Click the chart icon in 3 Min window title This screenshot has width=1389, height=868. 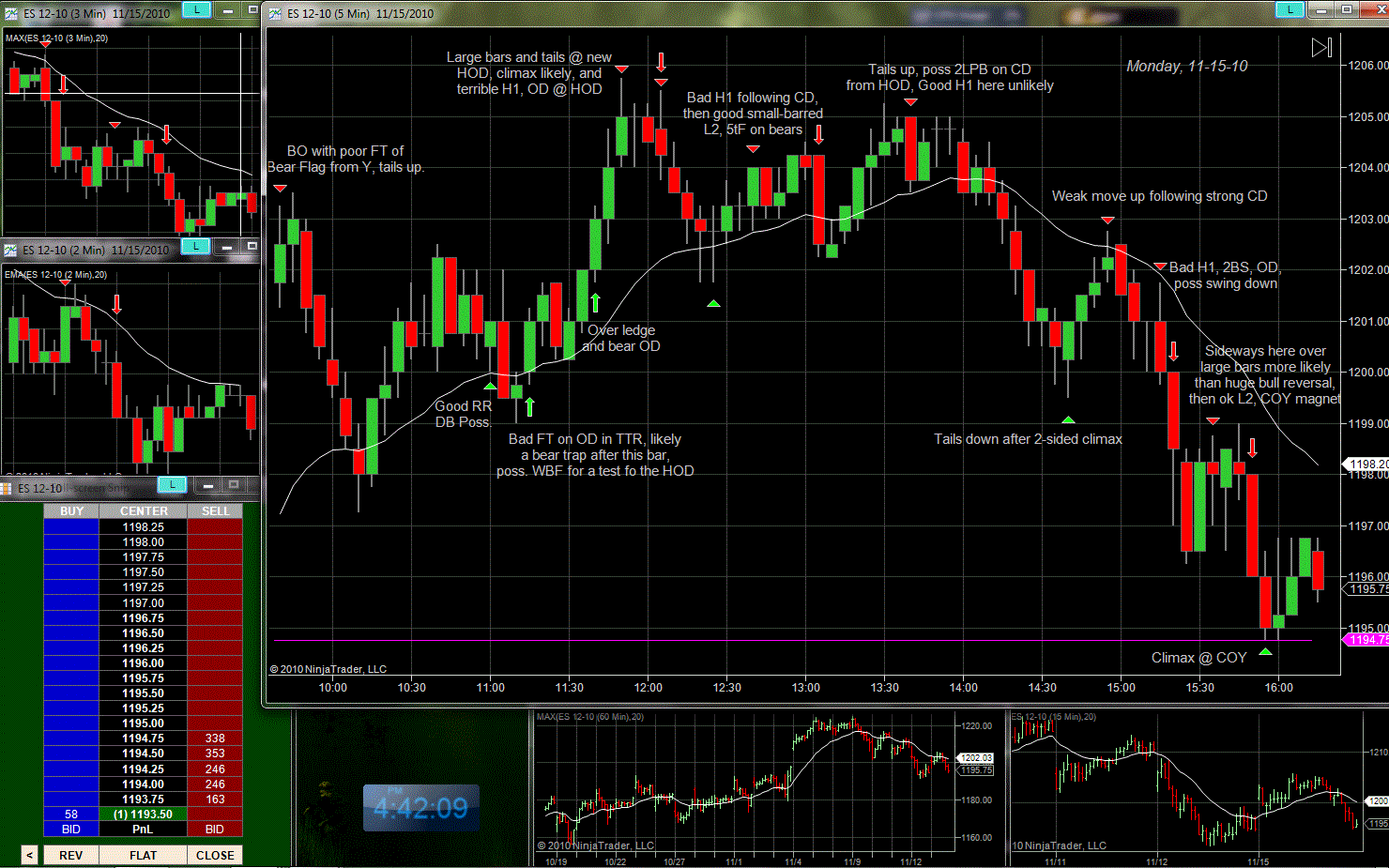(x=11, y=13)
